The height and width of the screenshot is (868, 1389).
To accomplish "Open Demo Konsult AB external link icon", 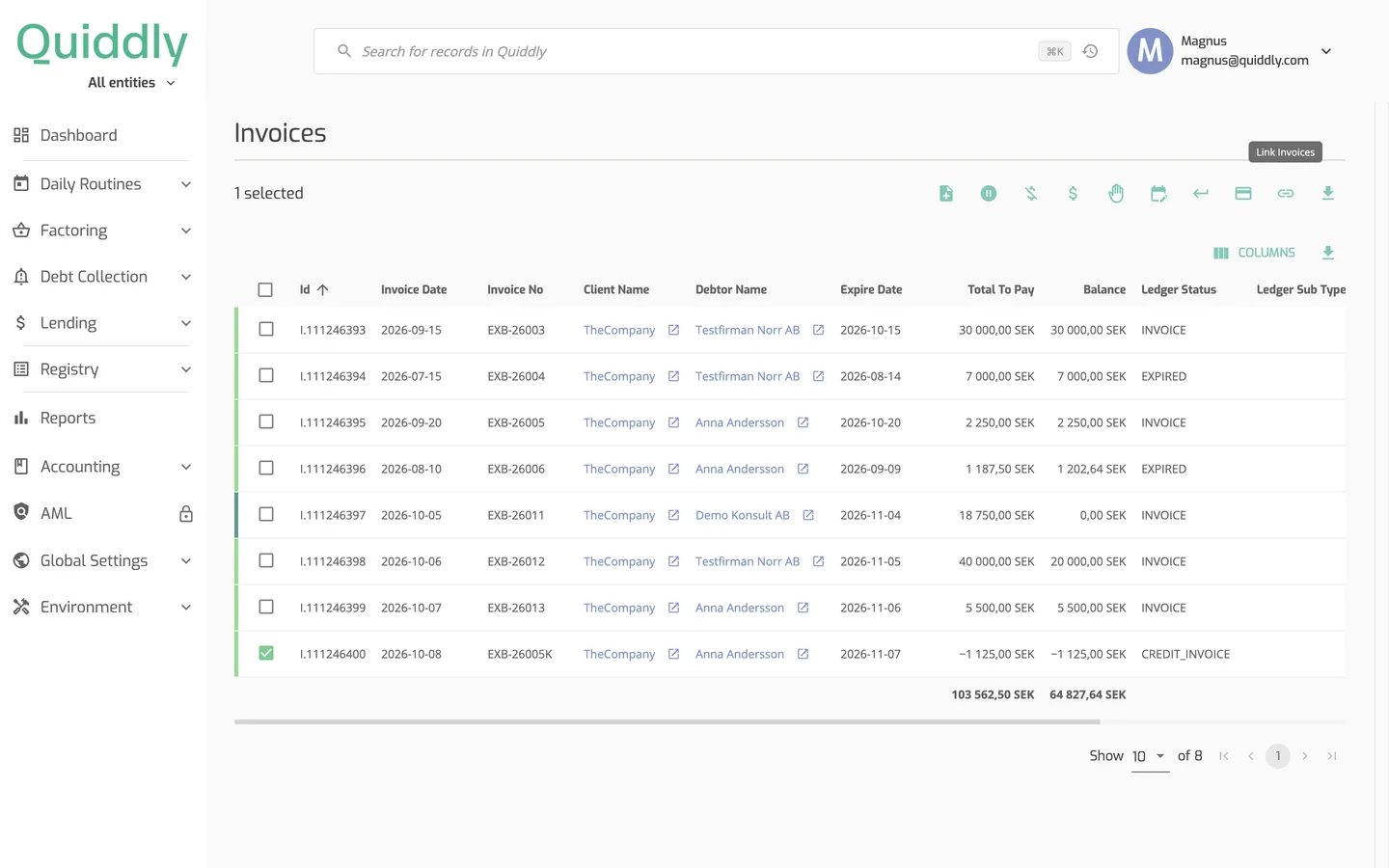I will click(808, 515).
